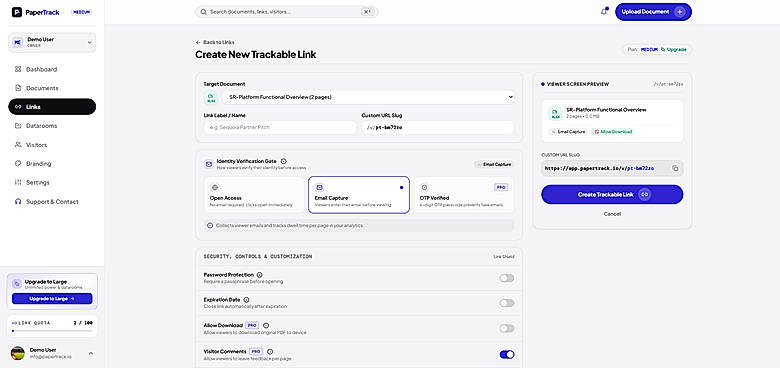The height and width of the screenshot is (368, 780).
Task: Click the Visitors people icon
Action: (x=18, y=145)
